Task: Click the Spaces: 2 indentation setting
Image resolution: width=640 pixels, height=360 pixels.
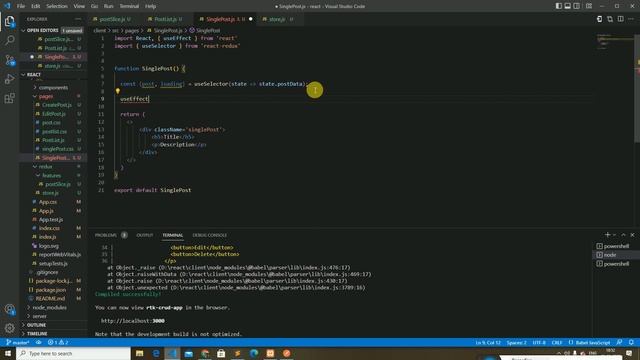Action: 516,342
